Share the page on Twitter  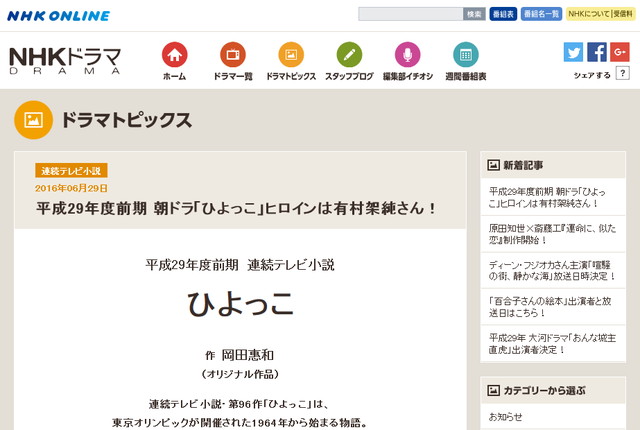point(573,52)
